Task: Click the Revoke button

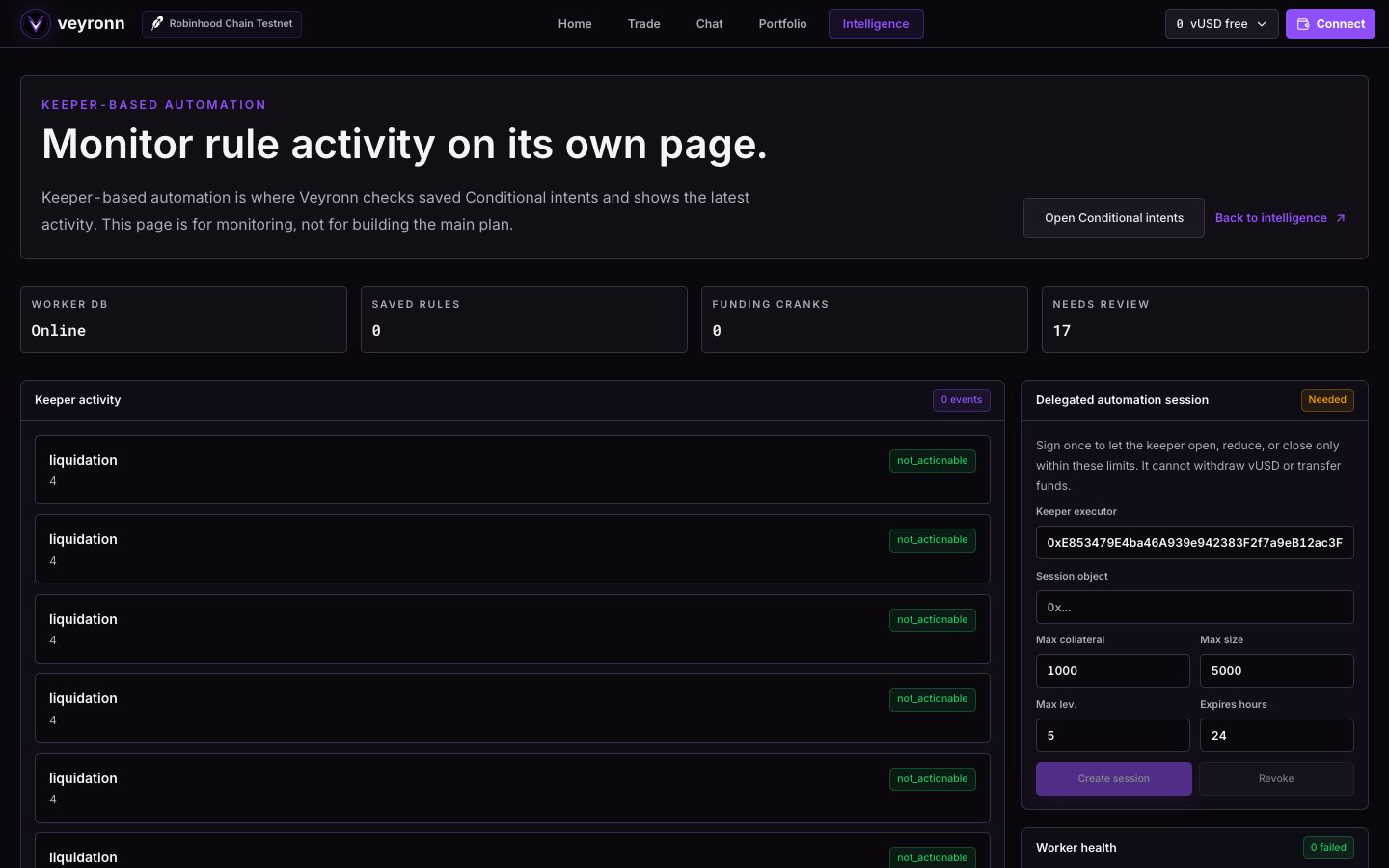Action: pos(1276,779)
